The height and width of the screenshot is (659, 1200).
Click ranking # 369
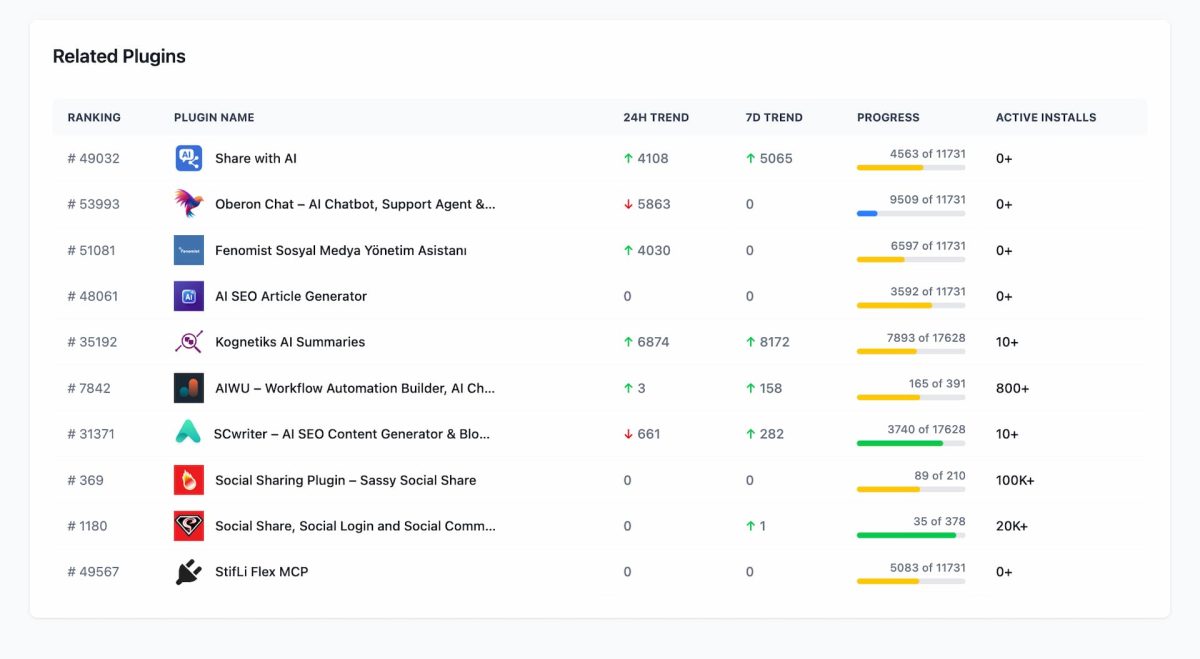coord(86,480)
